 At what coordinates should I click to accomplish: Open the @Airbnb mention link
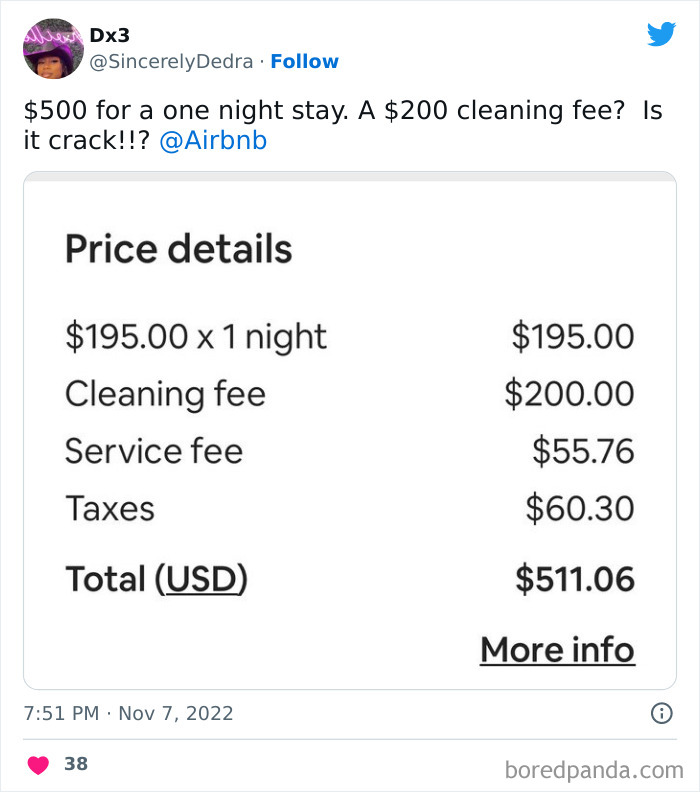click(213, 140)
